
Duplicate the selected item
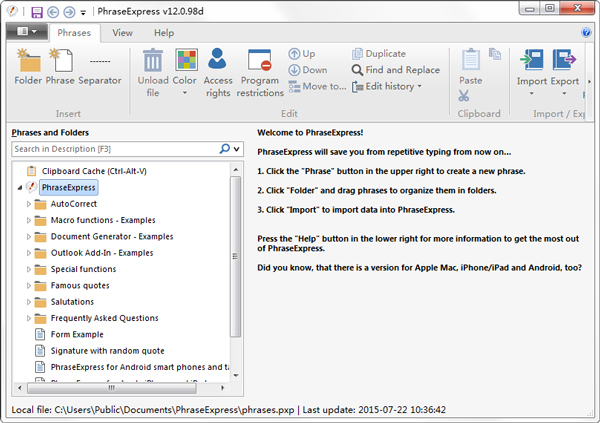(x=378, y=54)
